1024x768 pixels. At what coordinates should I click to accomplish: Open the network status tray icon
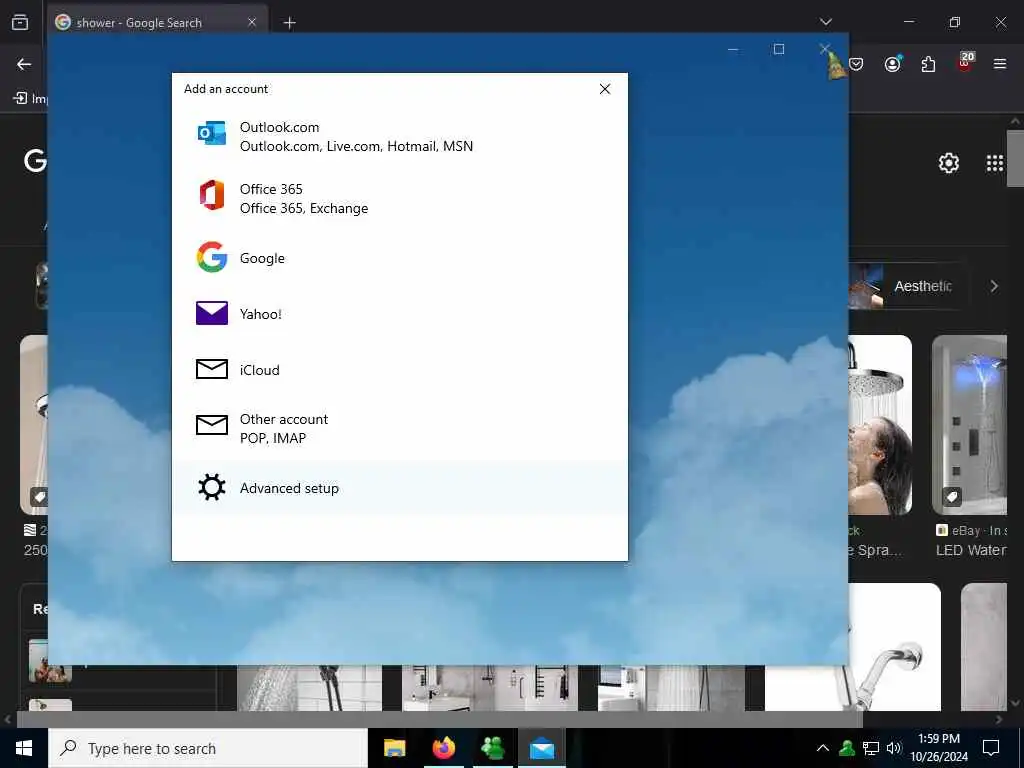point(871,748)
